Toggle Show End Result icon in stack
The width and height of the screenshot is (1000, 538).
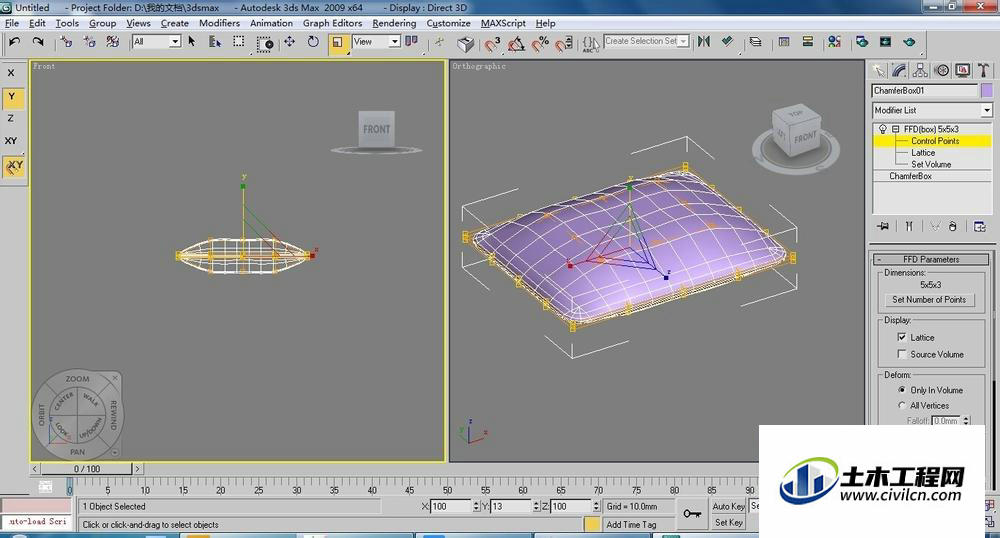click(x=909, y=226)
